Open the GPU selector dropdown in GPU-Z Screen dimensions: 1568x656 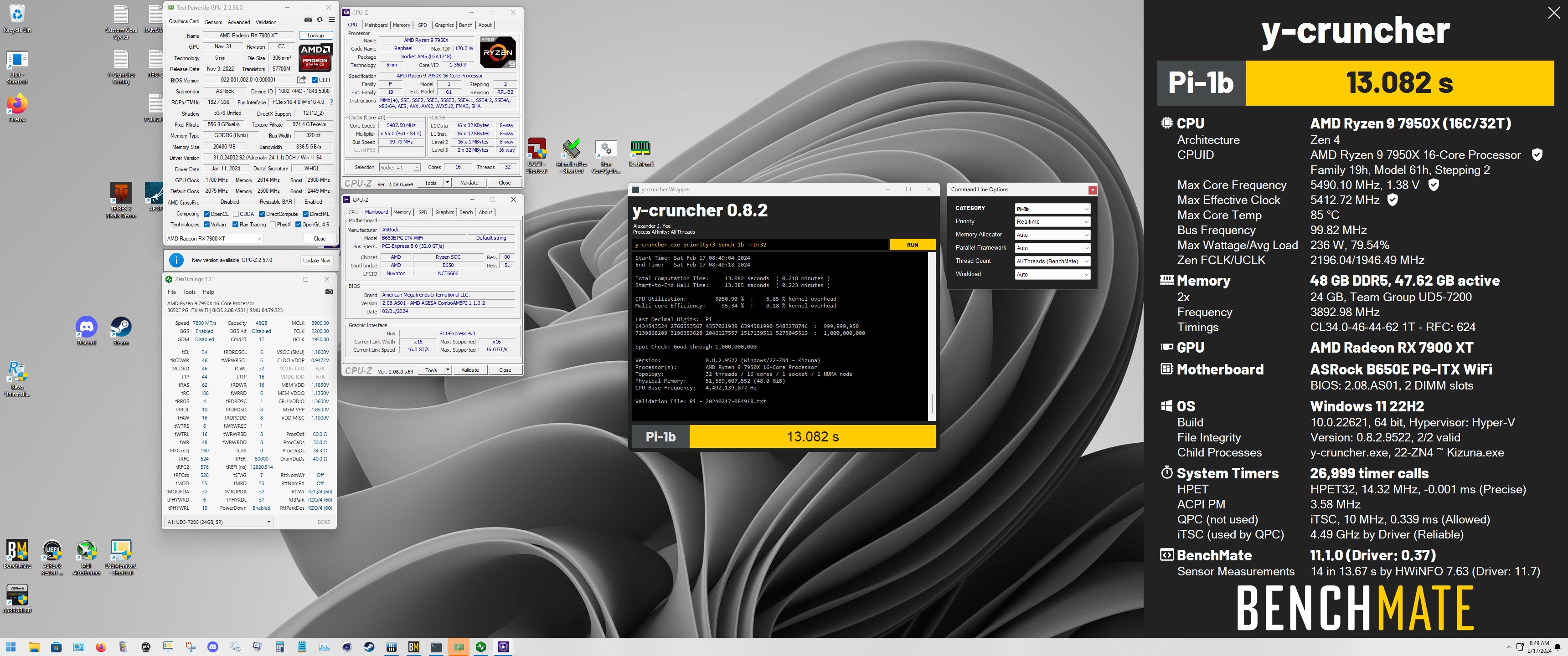(214, 239)
